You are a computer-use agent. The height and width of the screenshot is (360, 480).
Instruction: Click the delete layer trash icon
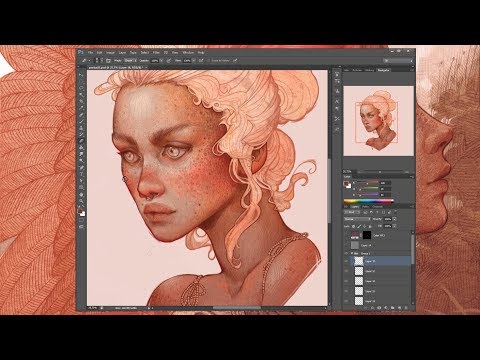(x=406, y=308)
